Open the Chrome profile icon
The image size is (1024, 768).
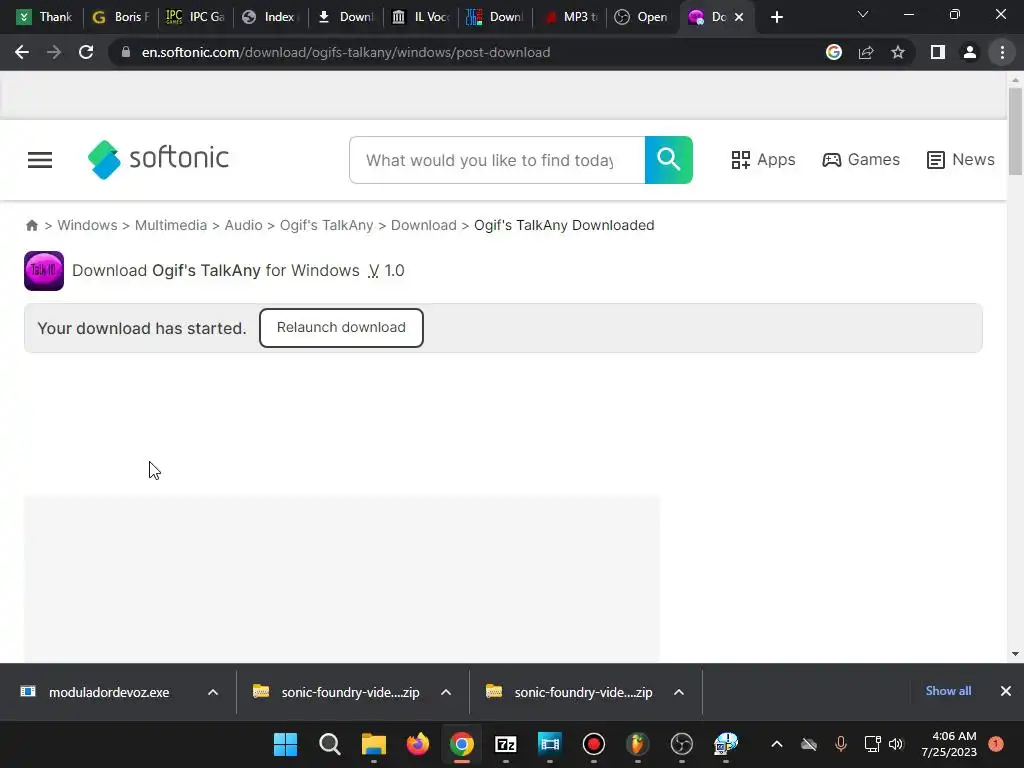coord(970,52)
